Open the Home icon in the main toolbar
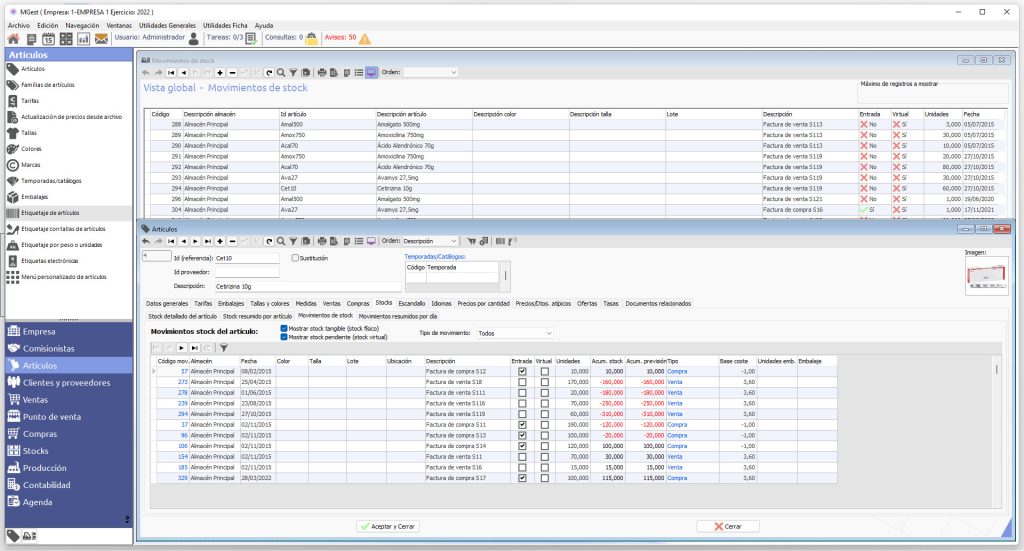 pyautogui.click(x=13, y=39)
